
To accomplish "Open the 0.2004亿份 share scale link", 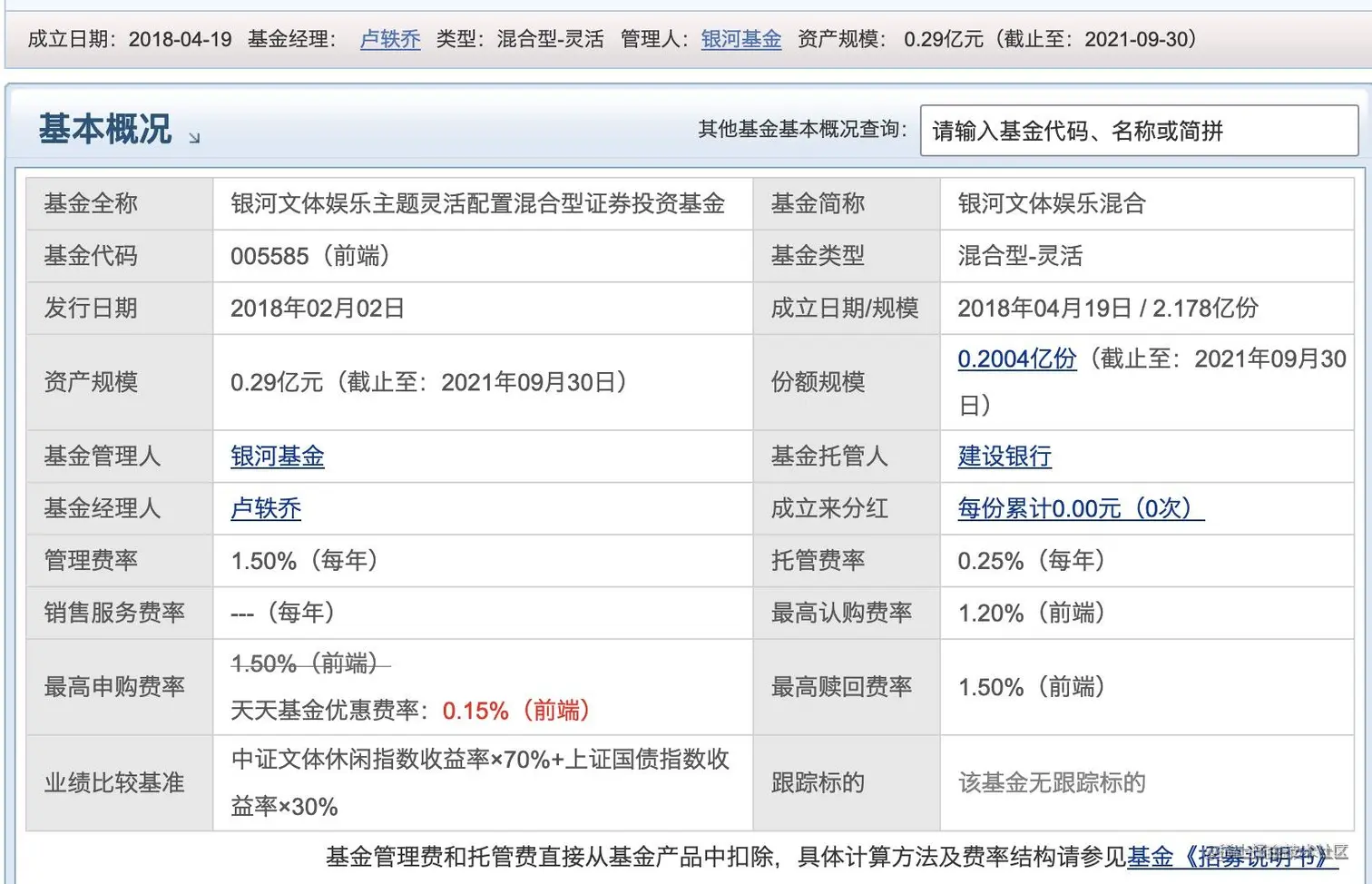I will (1015, 359).
